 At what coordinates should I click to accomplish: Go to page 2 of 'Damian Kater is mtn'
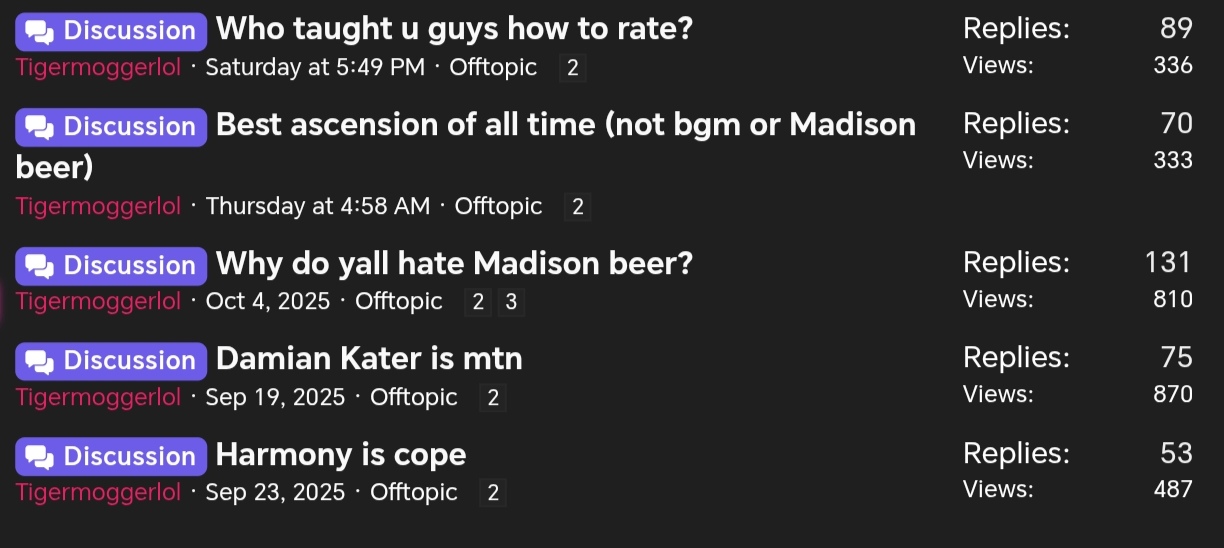(x=492, y=398)
